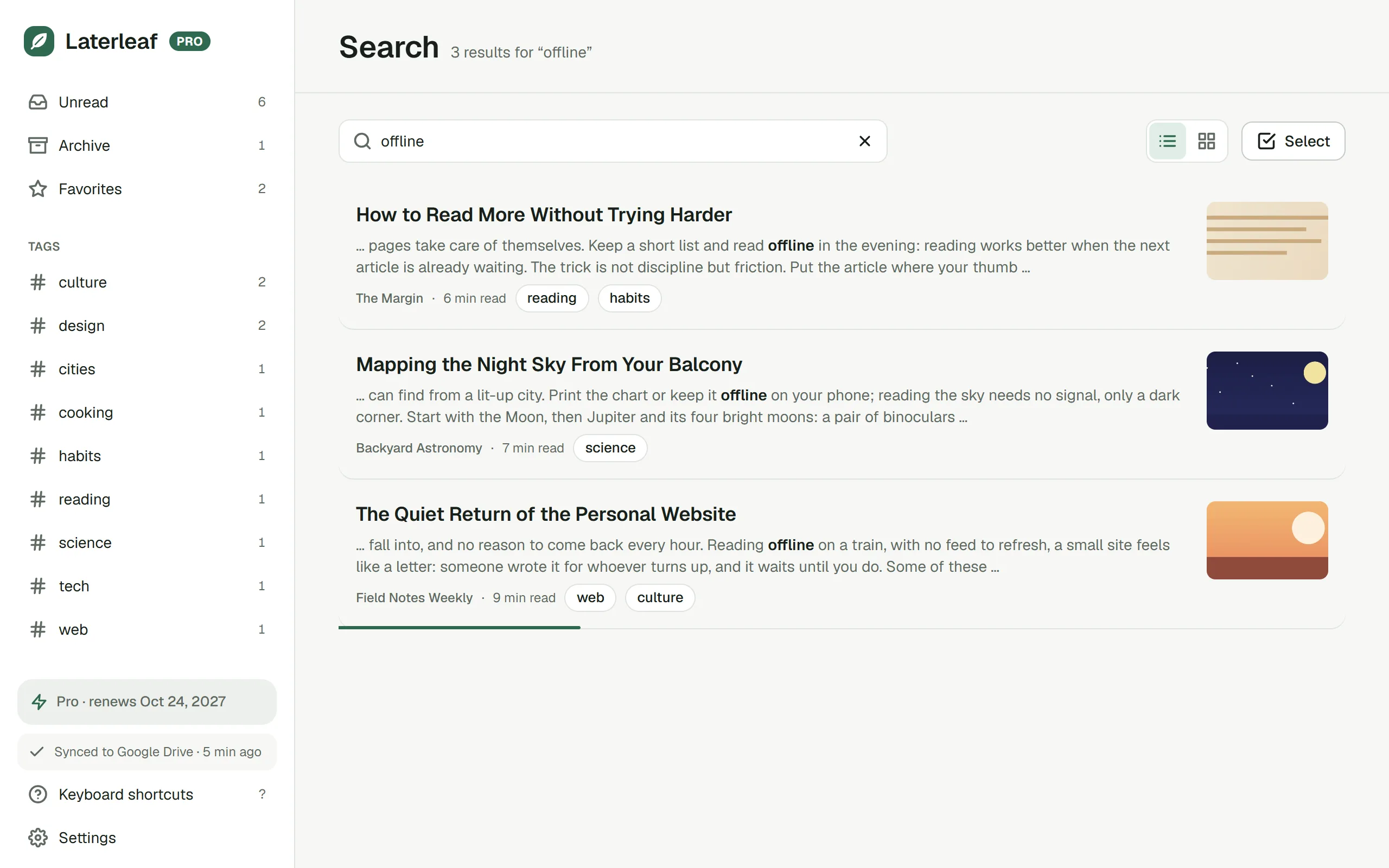Click the Laterleaf leaf logo icon
Screen dimensions: 1389x868
39,41
